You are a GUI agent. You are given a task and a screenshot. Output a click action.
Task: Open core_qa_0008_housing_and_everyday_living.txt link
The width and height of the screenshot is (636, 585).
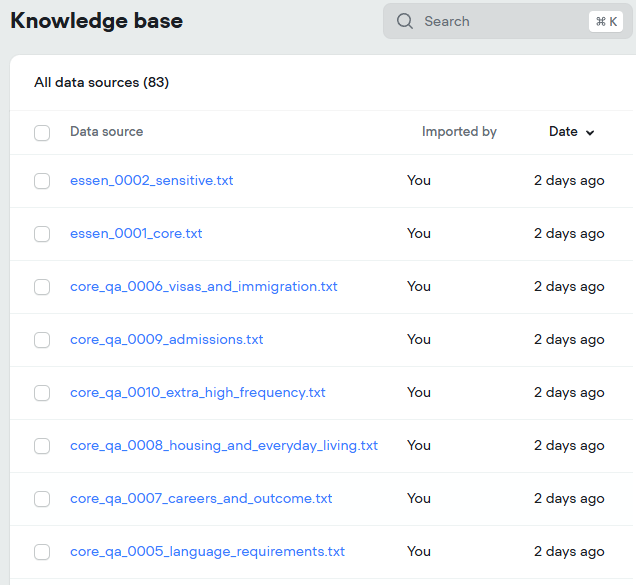click(223, 445)
